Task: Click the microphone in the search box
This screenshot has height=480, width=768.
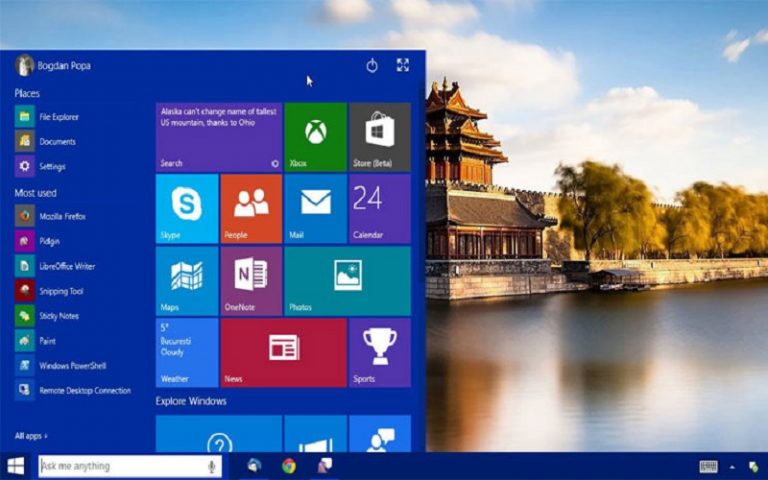Action: [212, 466]
